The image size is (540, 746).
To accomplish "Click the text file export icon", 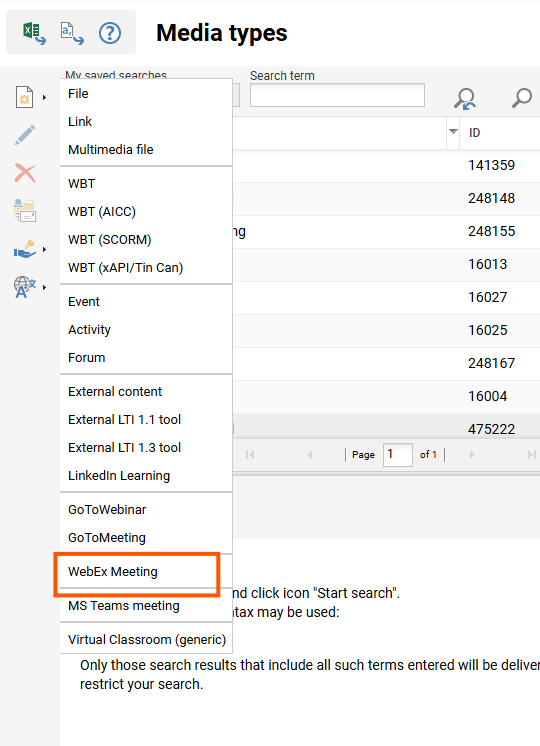I will tap(72, 33).
